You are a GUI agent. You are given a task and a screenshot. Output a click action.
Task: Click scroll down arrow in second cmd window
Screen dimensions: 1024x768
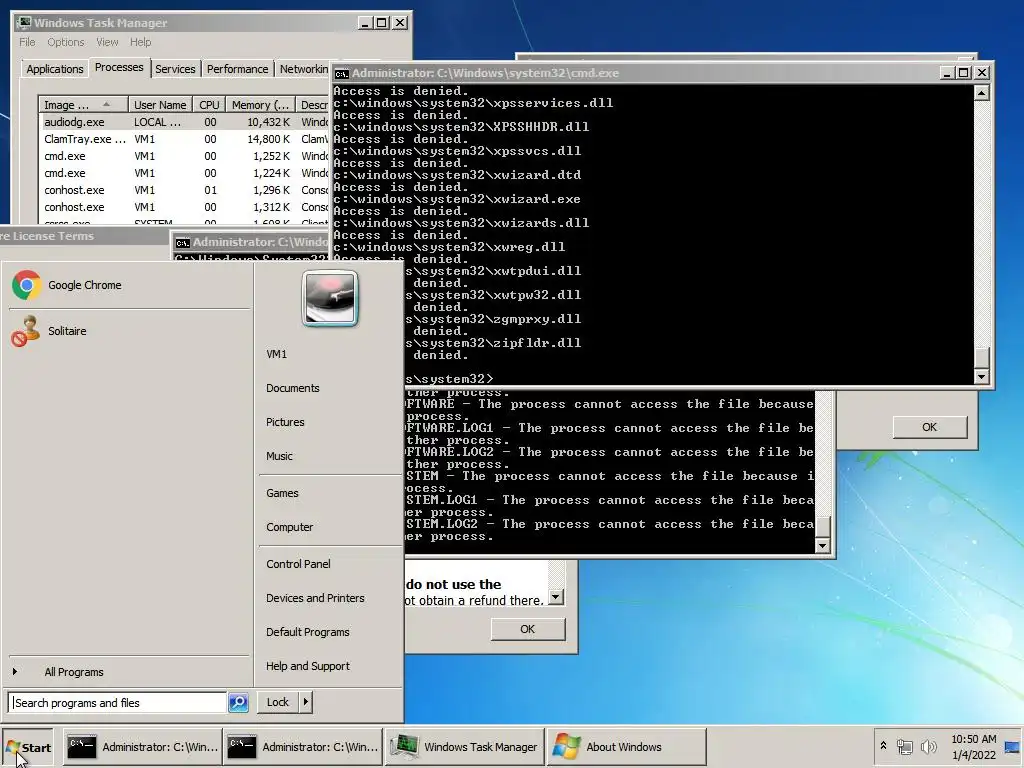click(x=822, y=545)
